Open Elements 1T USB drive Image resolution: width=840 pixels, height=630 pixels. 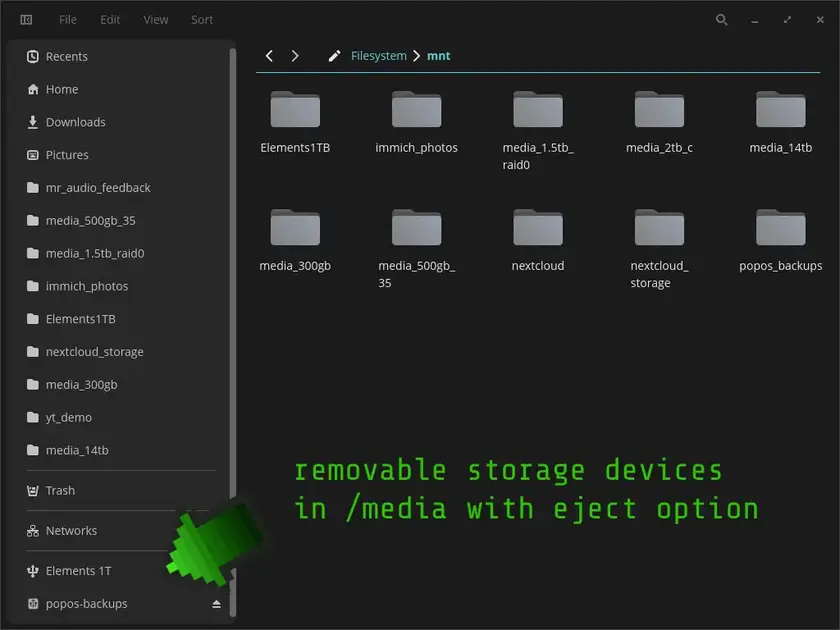[x=123, y=571]
